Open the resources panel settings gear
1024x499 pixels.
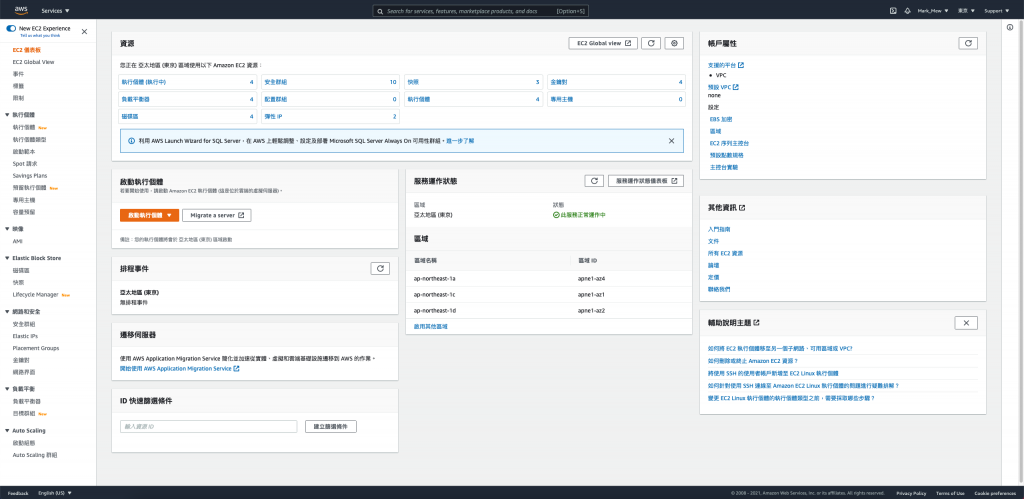point(675,43)
